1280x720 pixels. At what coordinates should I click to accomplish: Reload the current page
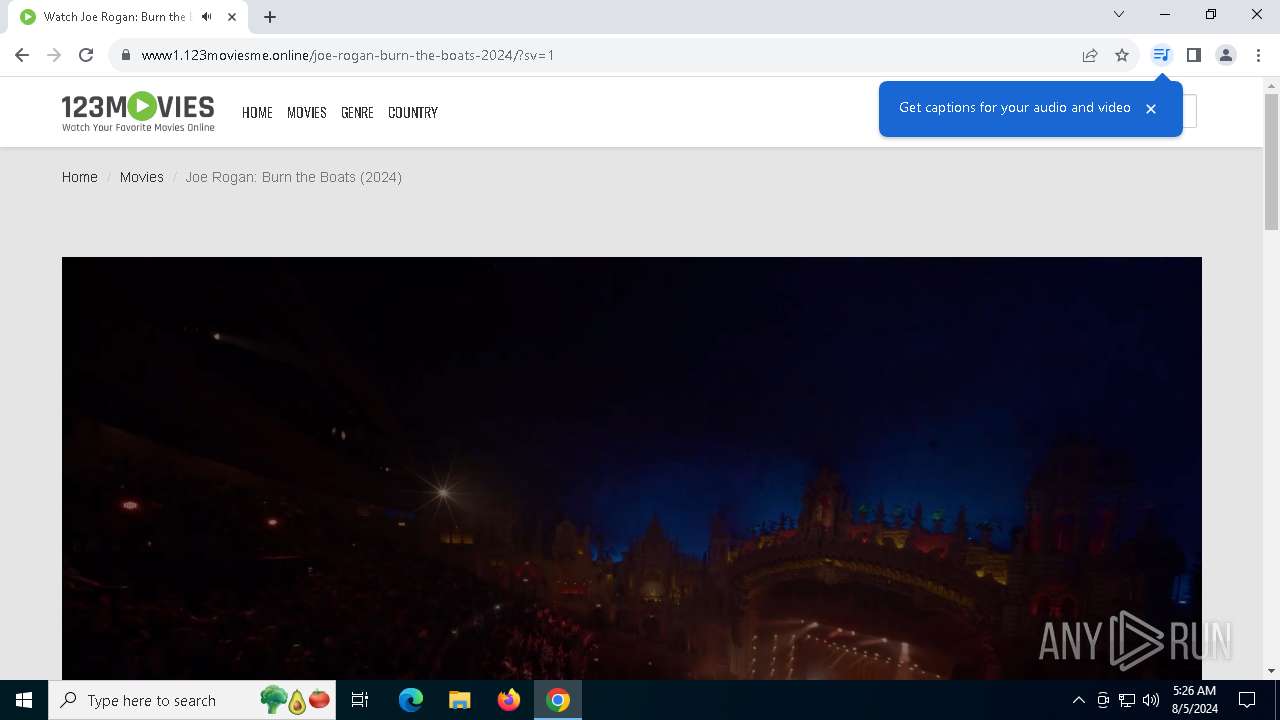point(86,55)
